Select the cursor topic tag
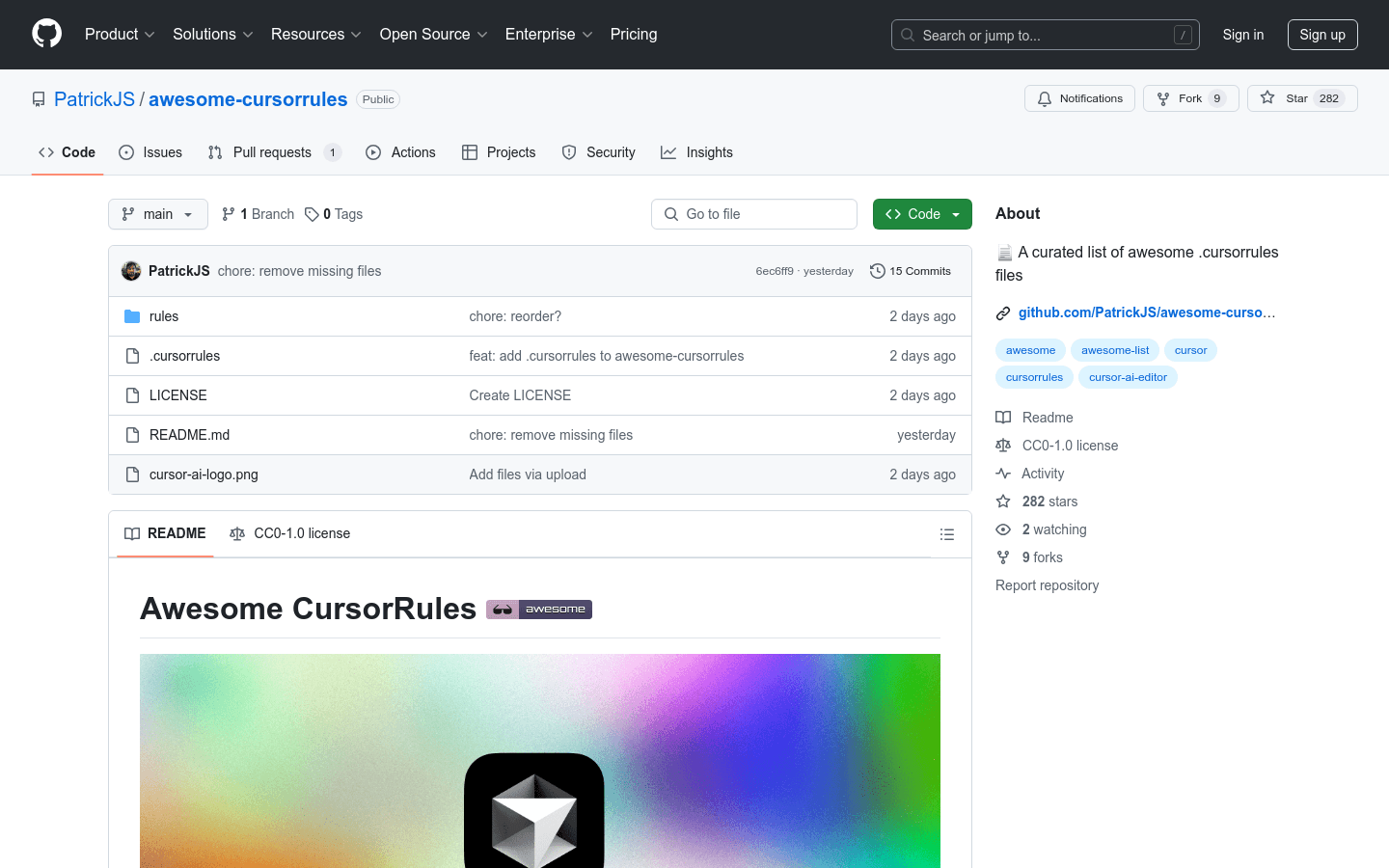This screenshot has height=868, width=1389. coord(1190,350)
